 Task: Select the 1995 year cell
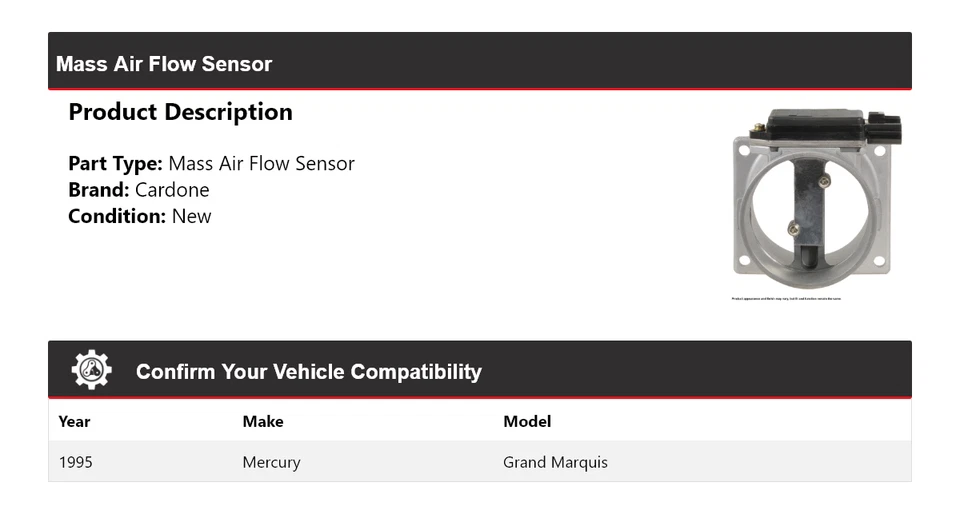(x=75, y=462)
